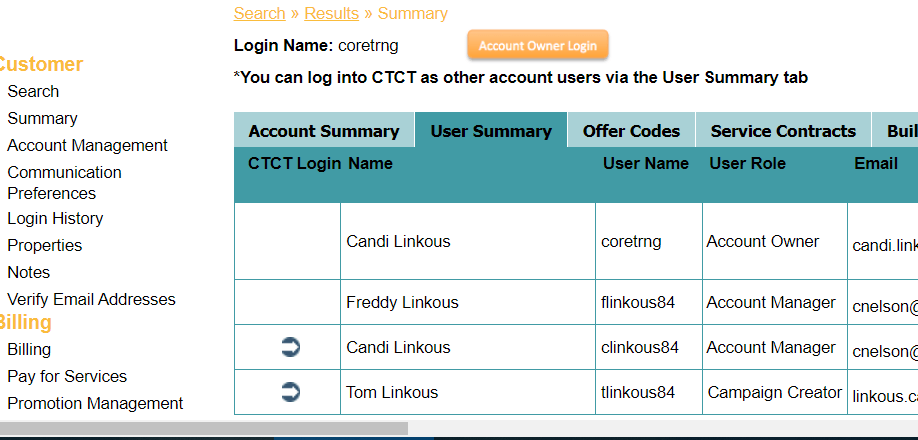918x440 pixels.
Task: Click the Account Owner Login button
Action: [537, 46]
